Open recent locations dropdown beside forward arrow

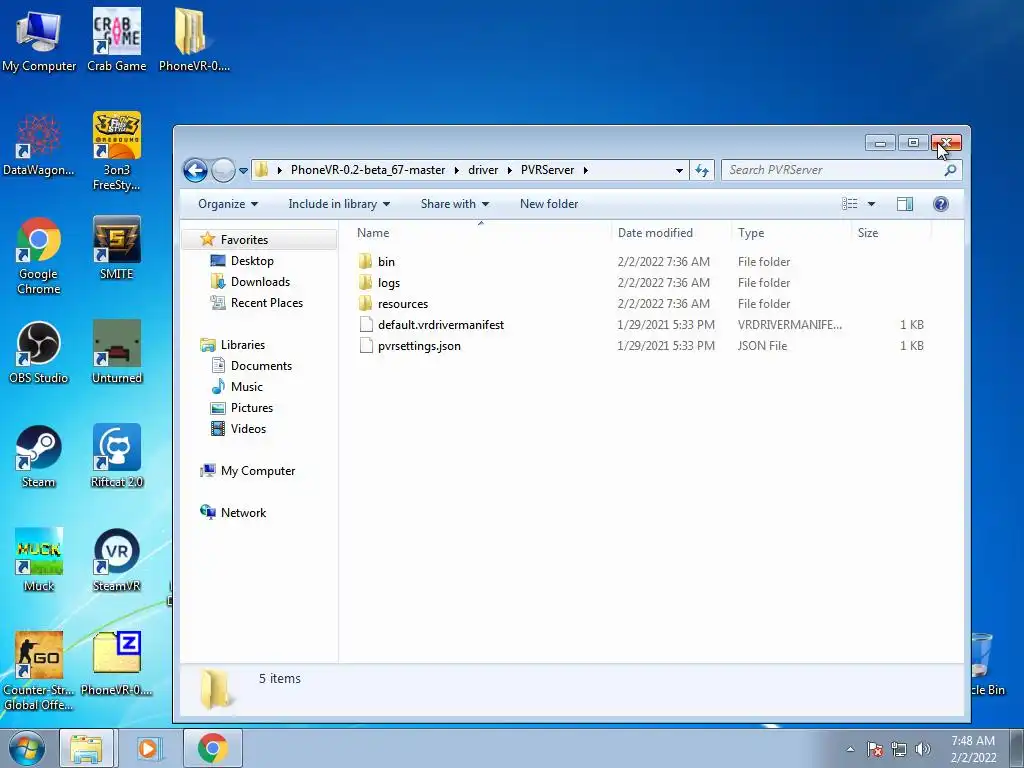click(243, 170)
